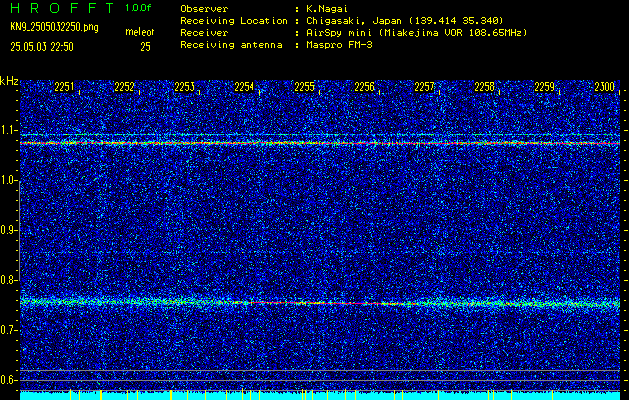This screenshot has width=629, height=400.
Task: Click the red carrier line near 1.07 kHz
Action: tap(320, 143)
